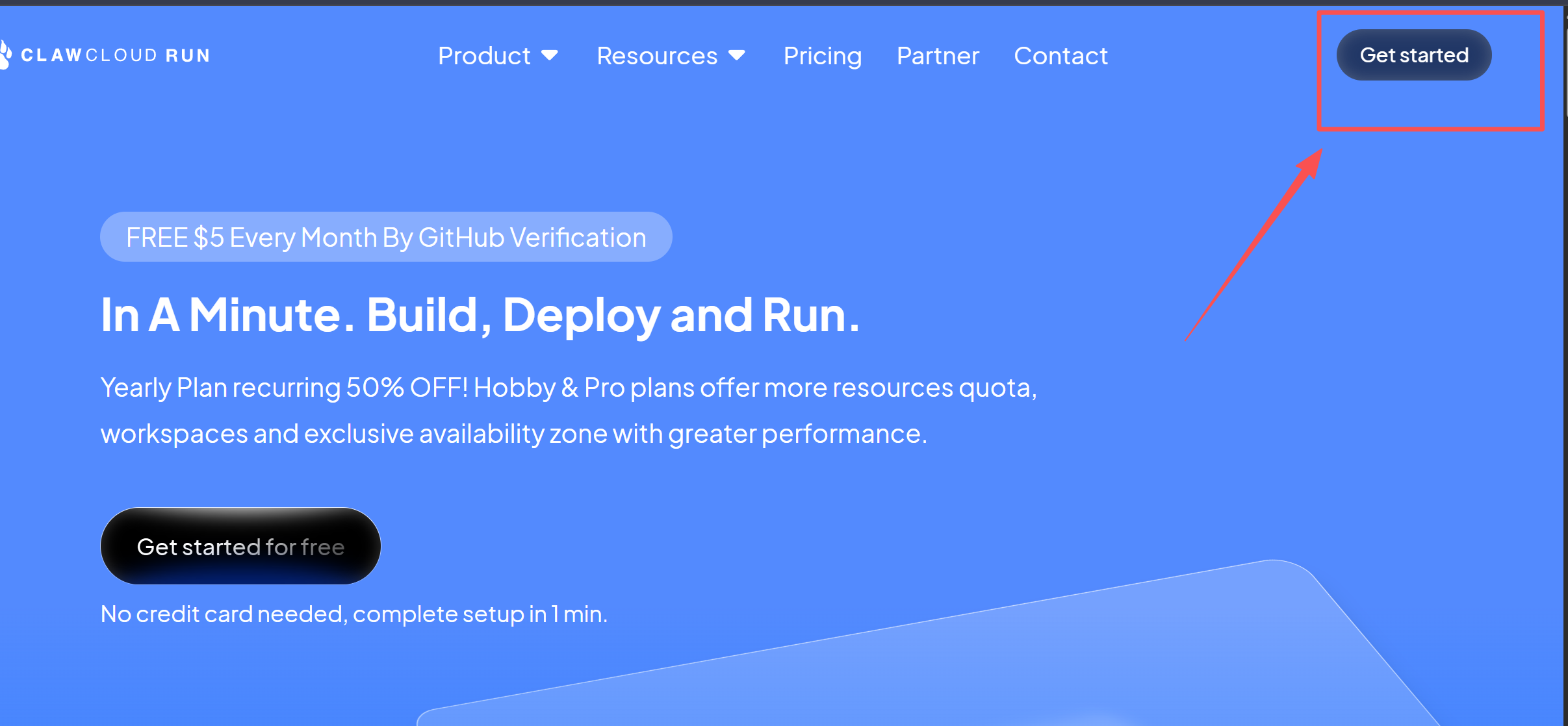The height and width of the screenshot is (726, 1568).
Task: Click the 'In A Minute' headline
Action: (480, 315)
